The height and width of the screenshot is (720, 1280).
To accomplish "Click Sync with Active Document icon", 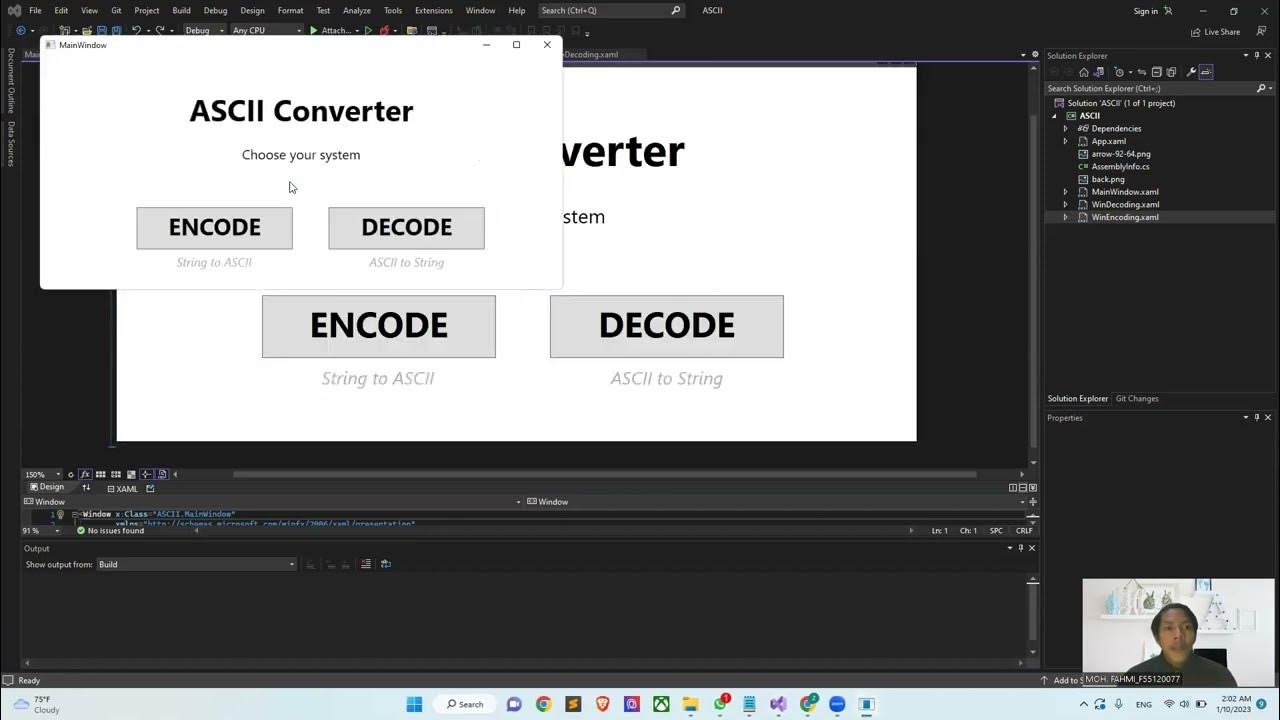I will tap(1142, 72).
